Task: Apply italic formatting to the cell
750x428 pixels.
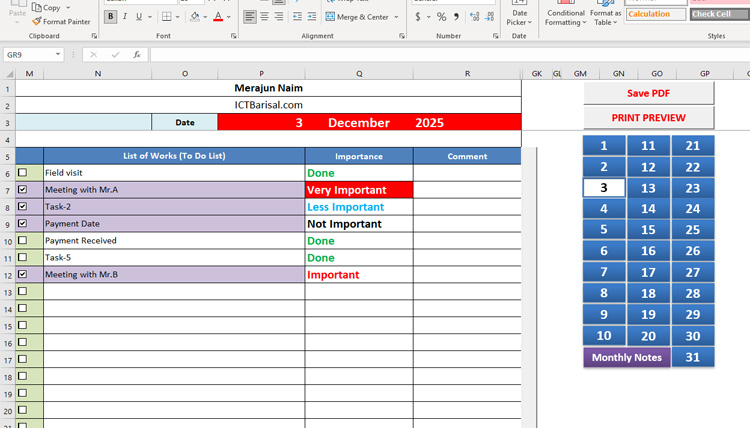Action: pyautogui.click(x=124, y=17)
